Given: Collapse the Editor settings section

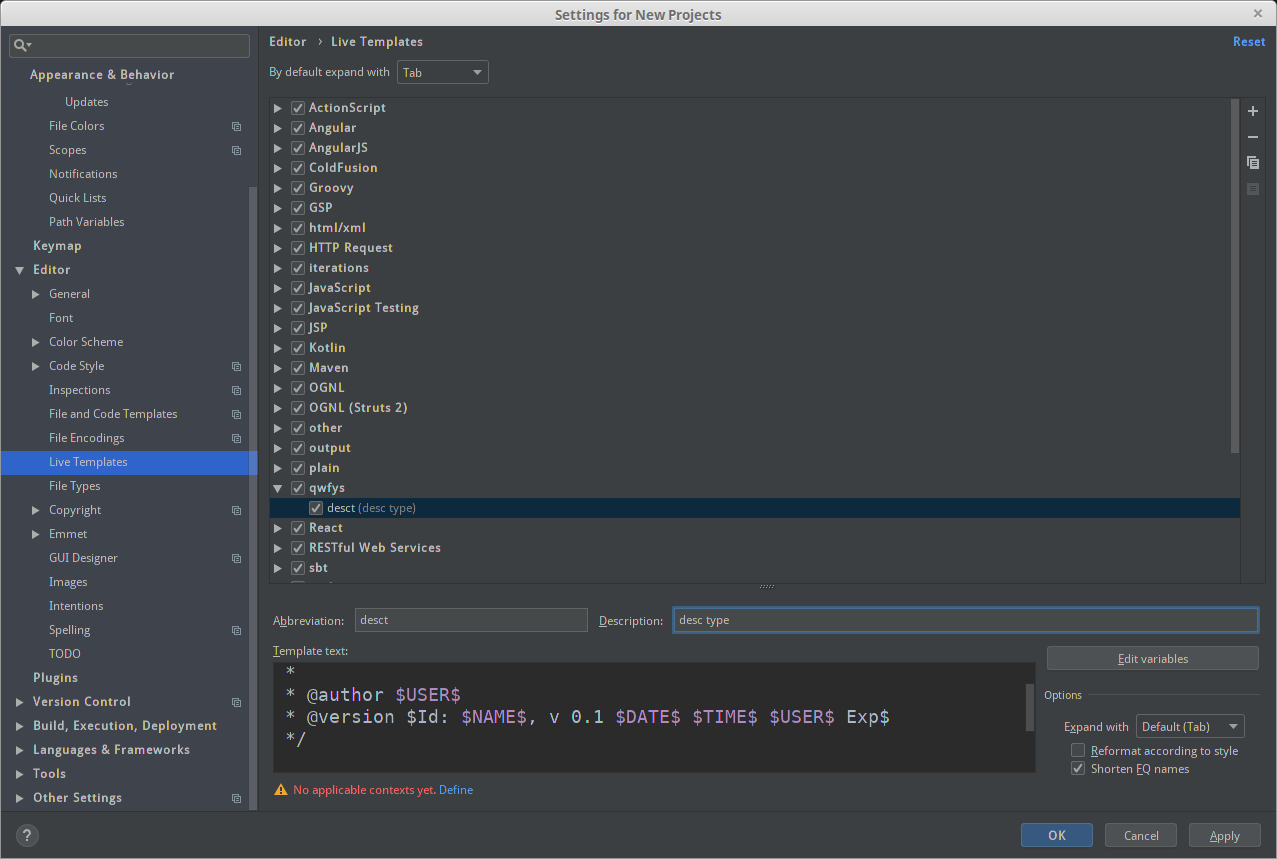Looking at the screenshot, I should [x=20, y=270].
